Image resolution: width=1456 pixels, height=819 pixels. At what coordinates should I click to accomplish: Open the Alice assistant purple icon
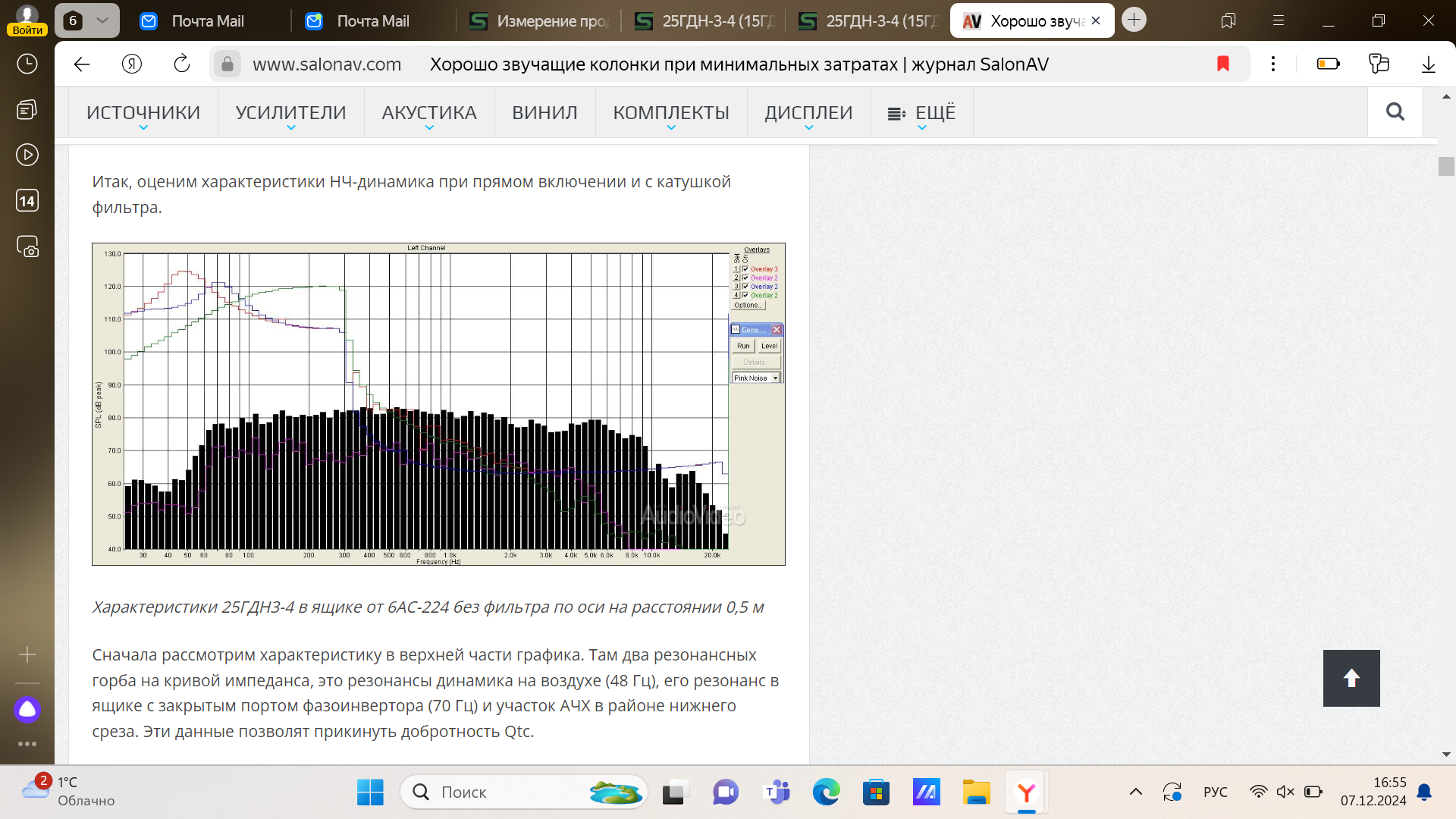point(27,710)
